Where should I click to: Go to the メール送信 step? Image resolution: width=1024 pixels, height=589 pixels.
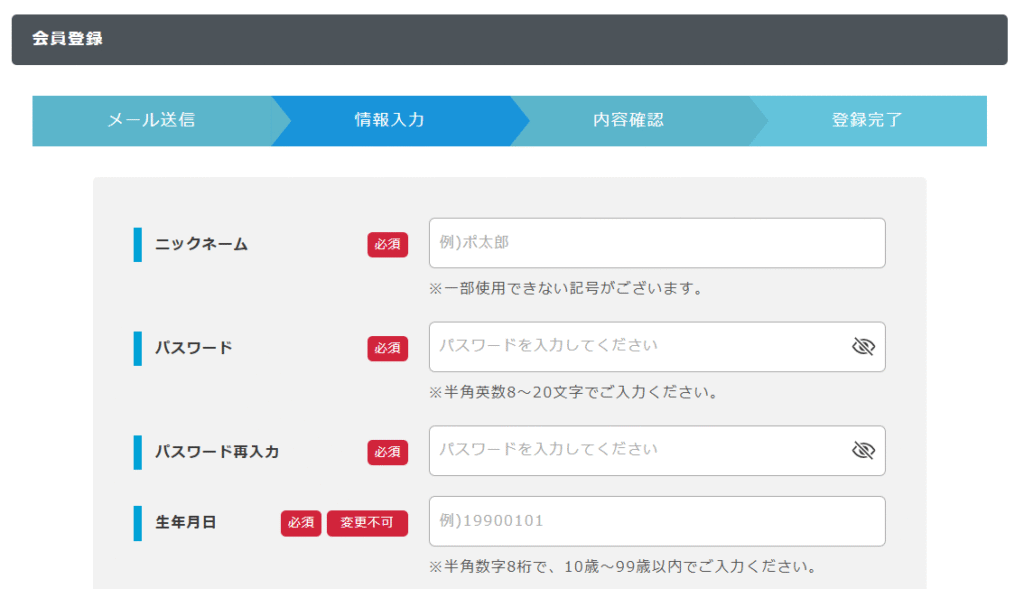point(151,121)
